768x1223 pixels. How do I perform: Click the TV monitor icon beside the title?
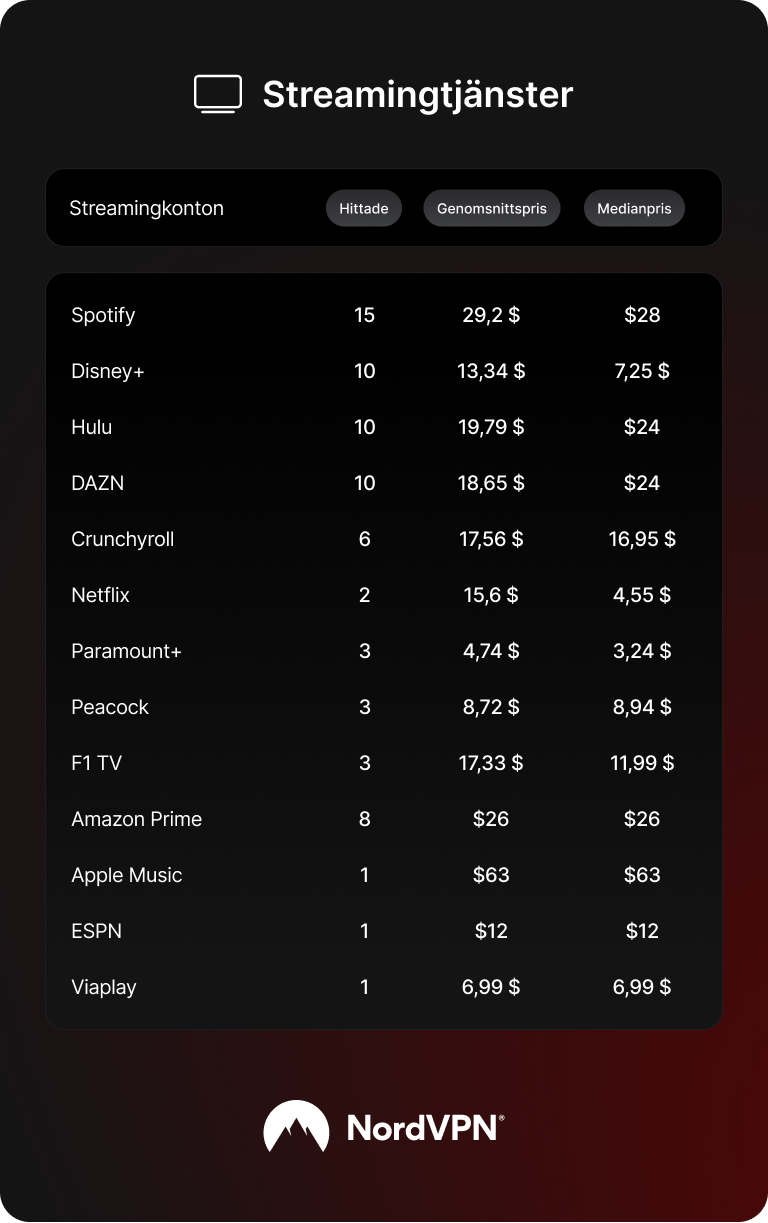coord(217,95)
